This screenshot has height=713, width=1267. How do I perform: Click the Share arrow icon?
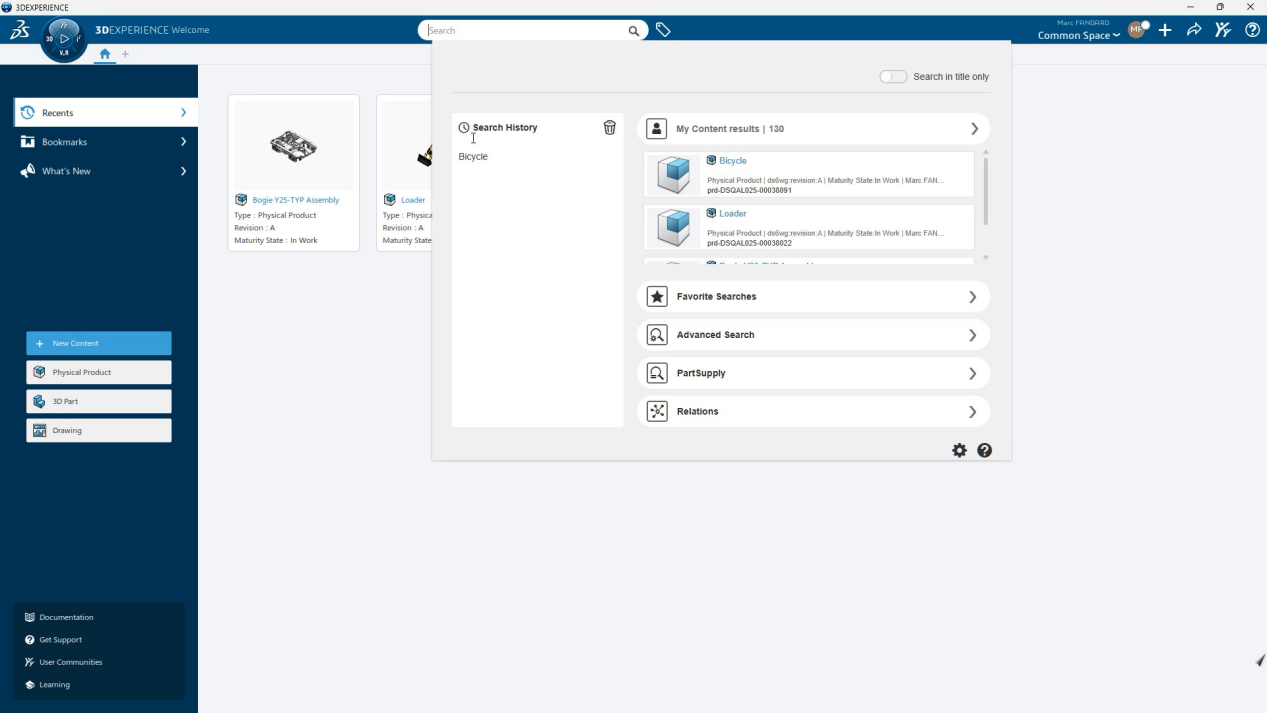[x=1194, y=30]
